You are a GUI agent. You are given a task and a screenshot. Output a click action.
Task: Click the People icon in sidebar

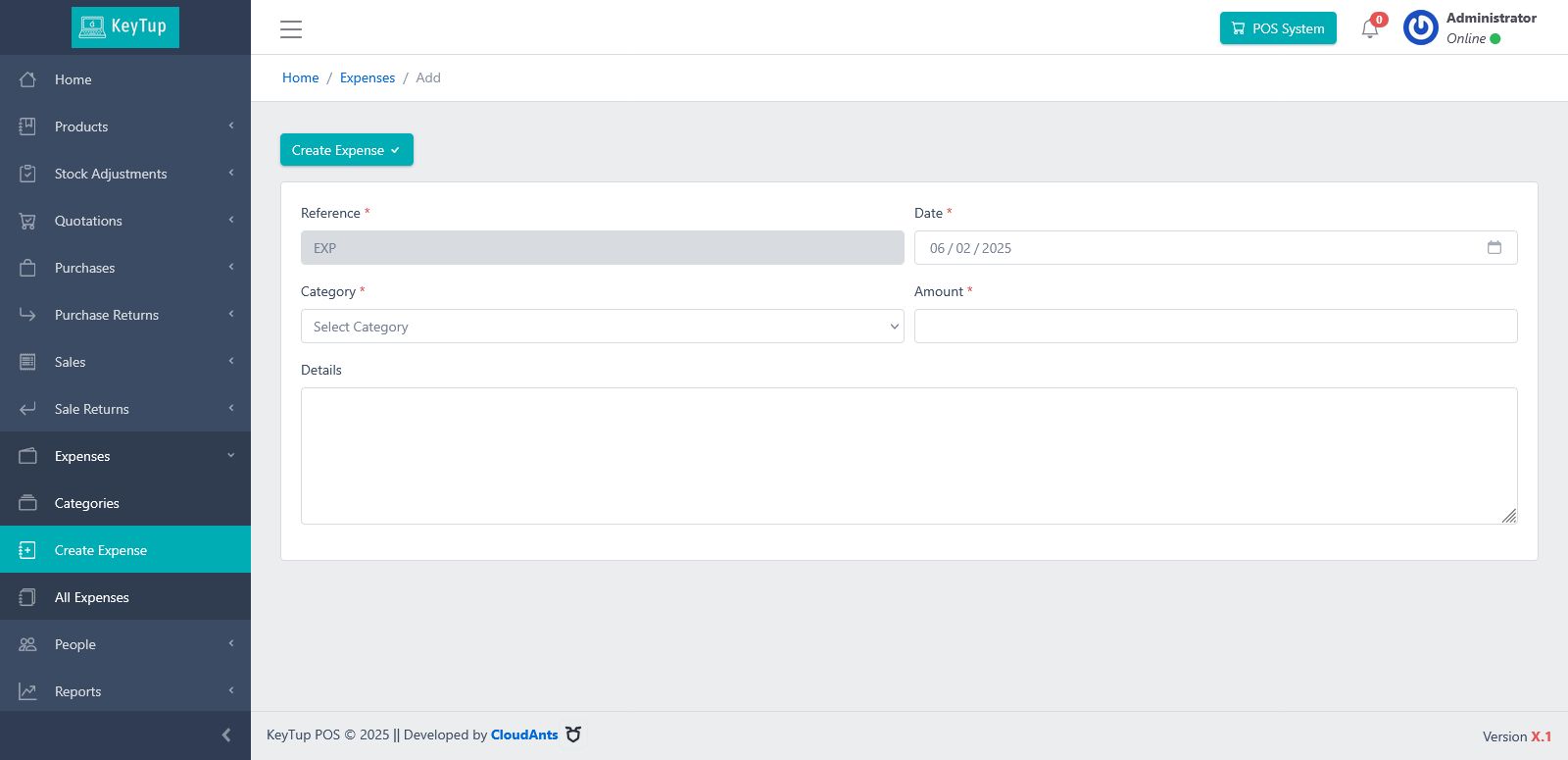pyautogui.click(x=27, y=644)
